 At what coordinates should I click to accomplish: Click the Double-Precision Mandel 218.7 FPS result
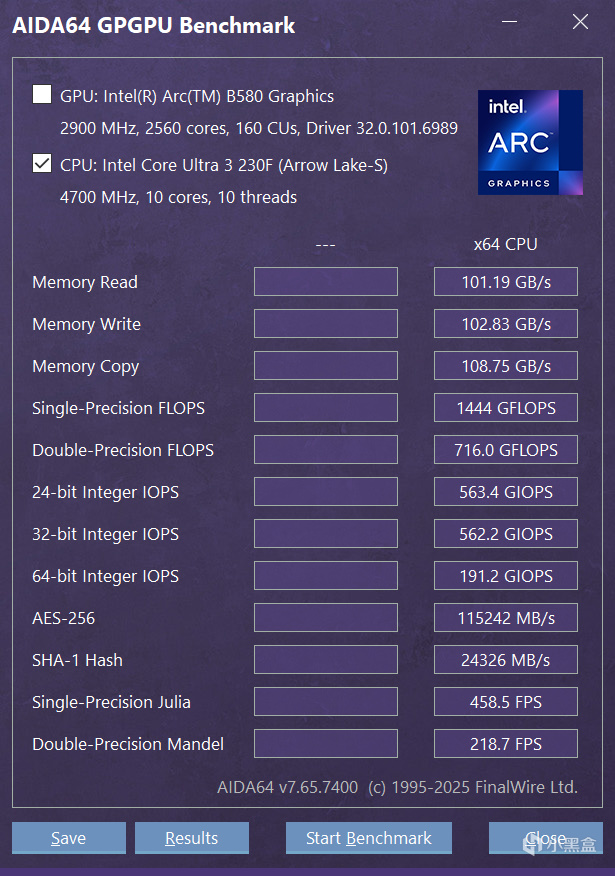point(505,744)
